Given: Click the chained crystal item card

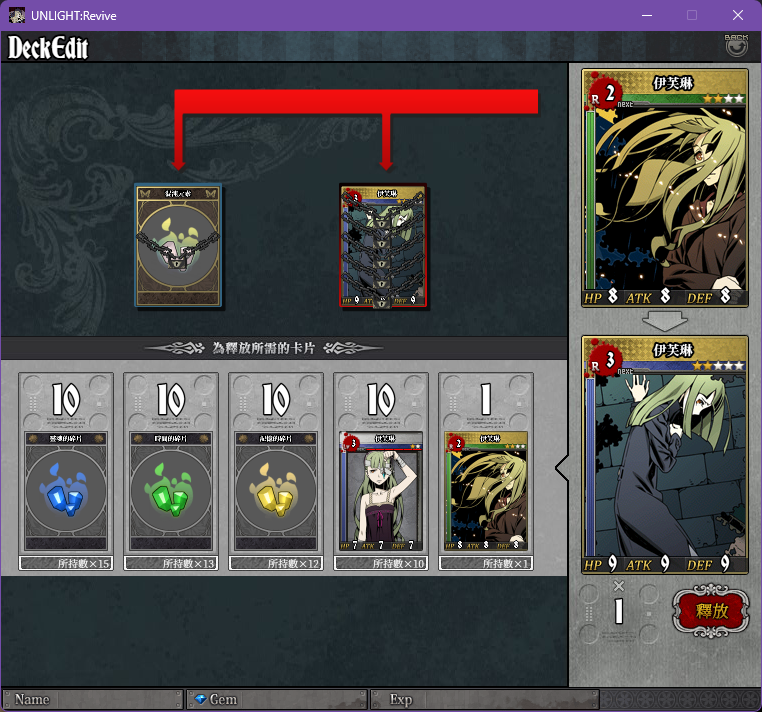Looking at the screenshot, I should coord(178,245).
